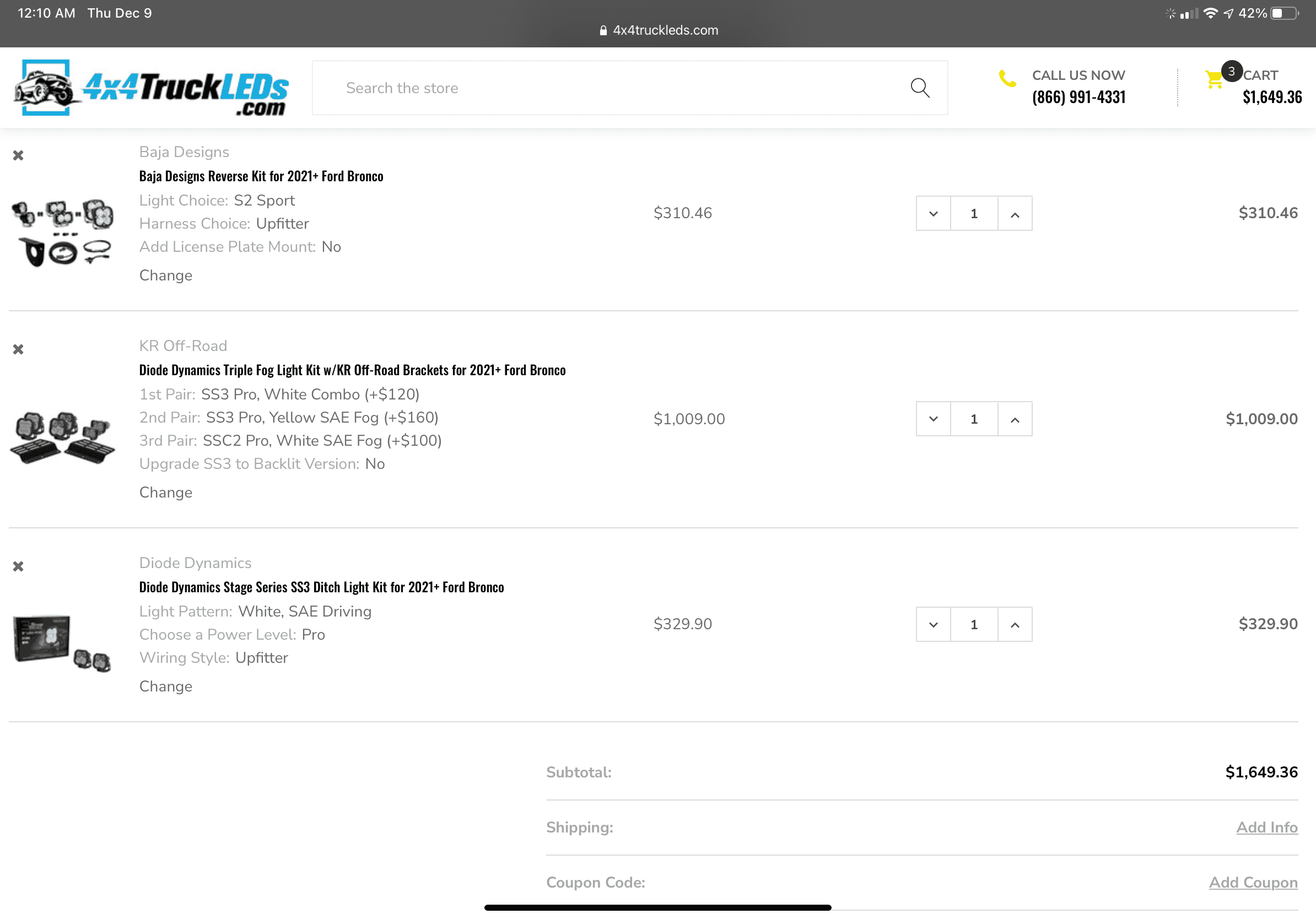
Task: Click Add Info for shipping
Action: coord(1267,828)
